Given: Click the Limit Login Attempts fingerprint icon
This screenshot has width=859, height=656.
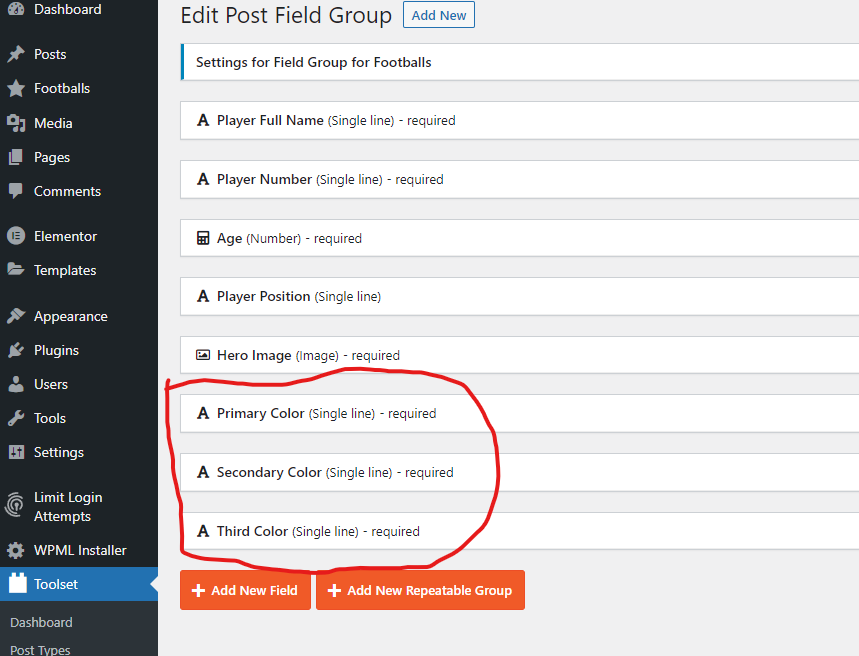Looking at the screenshot, I should click(x=16, y=506).
